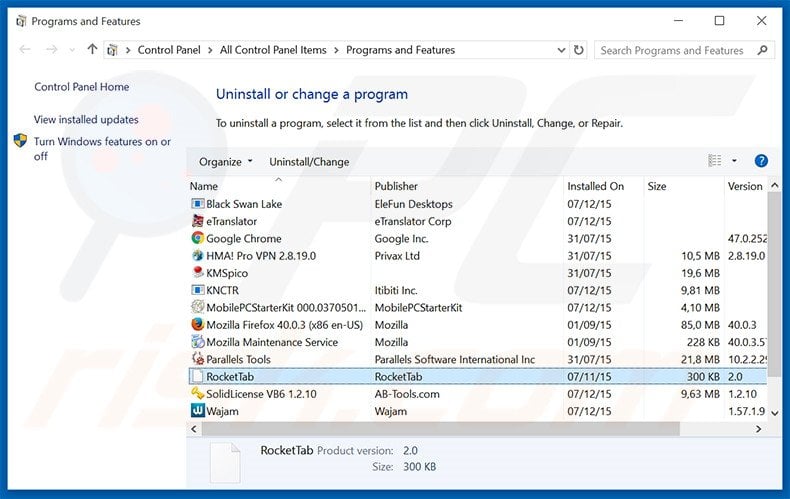
Task: Click the eTranslator program icon
Action: pos(198,221)
